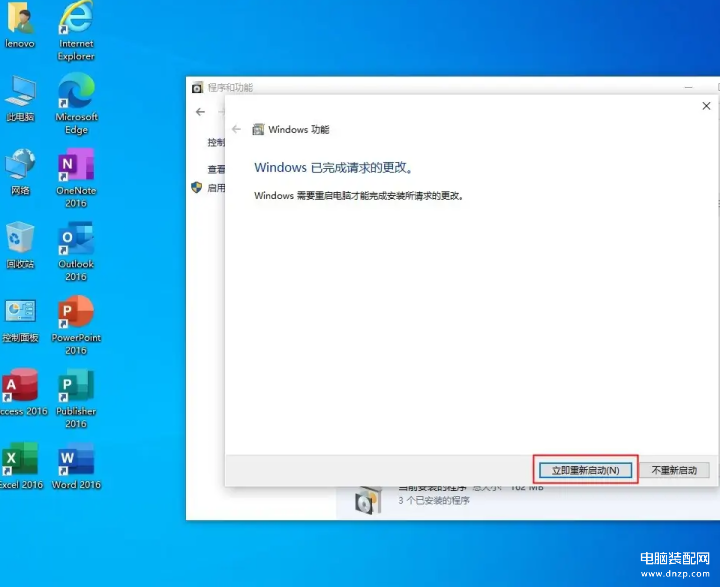Close the Windows 功能 dialog
The image size is (720, 587).
click(706, 106)
